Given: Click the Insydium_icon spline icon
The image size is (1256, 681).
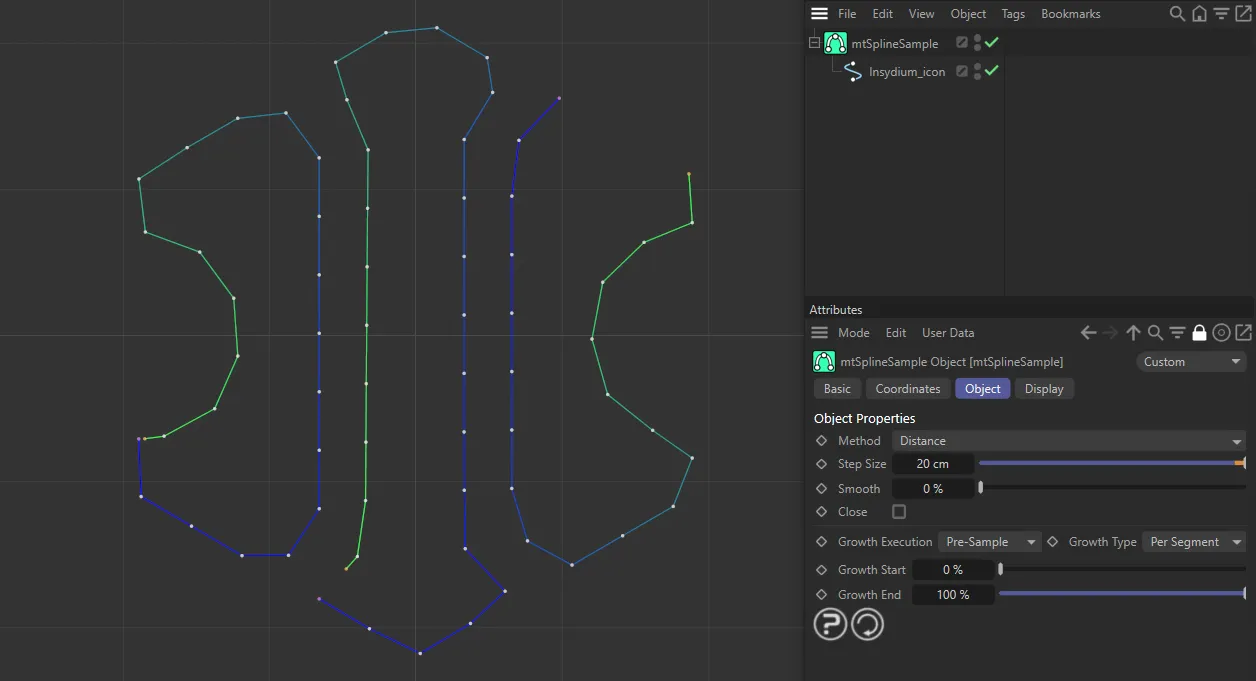Looking at the screenshot, I should tap(852, 71).
